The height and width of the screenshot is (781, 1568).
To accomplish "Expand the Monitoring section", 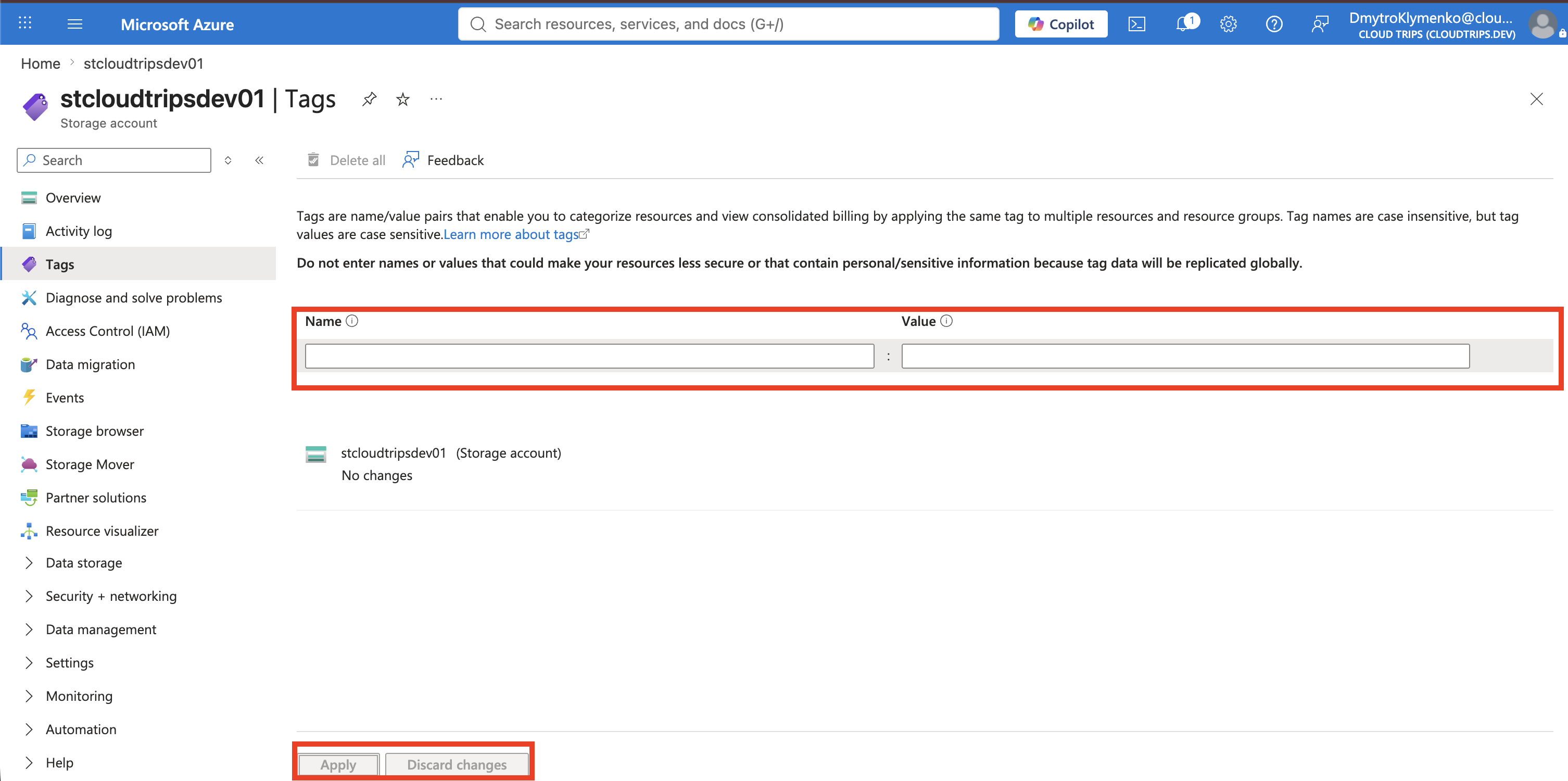I will [x=29, y=696].
